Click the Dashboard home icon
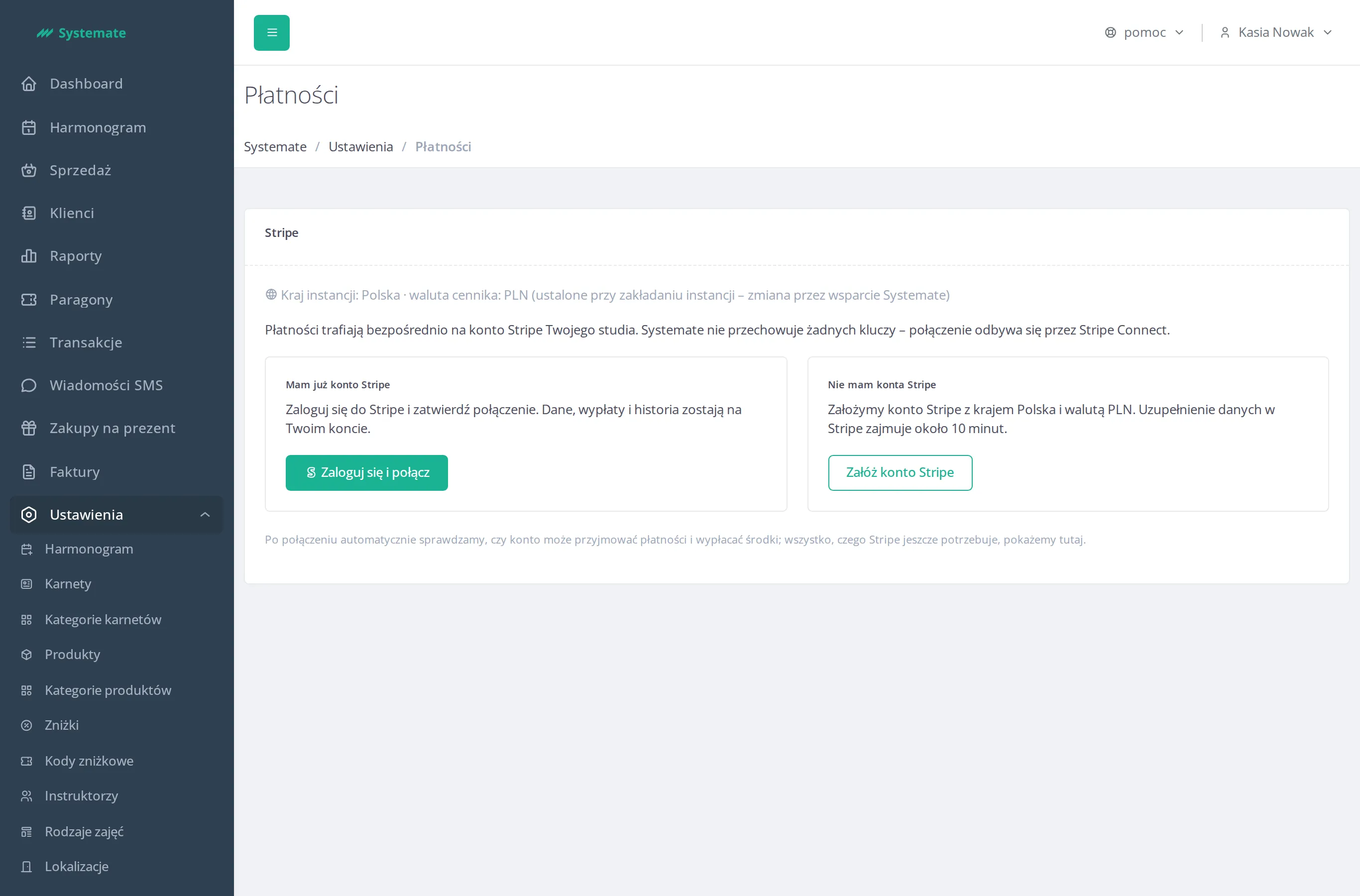The width and height of the screenshot is (1360, 896). coord(28,84)
